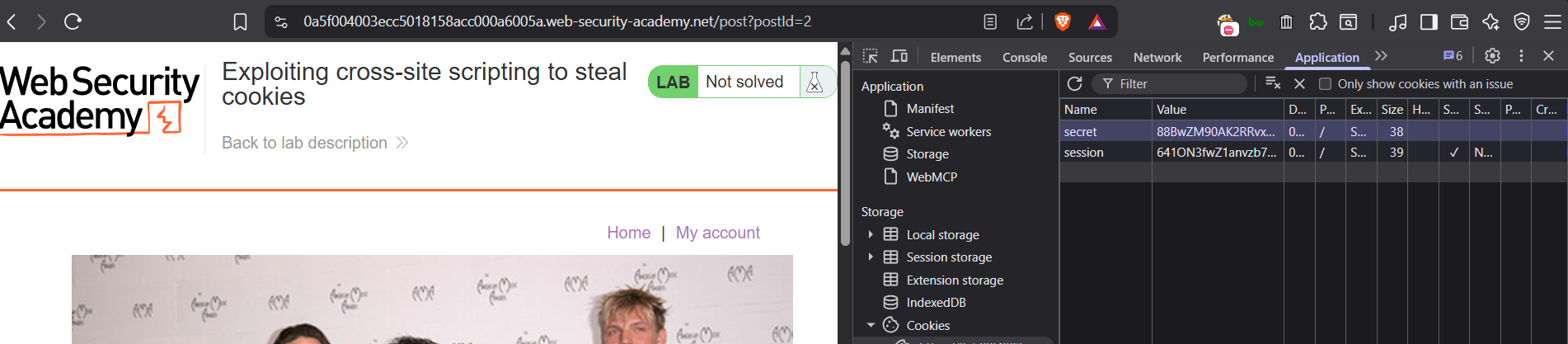Refresh the cookies table
The image size is (1568, 344).
(1074, 83)
